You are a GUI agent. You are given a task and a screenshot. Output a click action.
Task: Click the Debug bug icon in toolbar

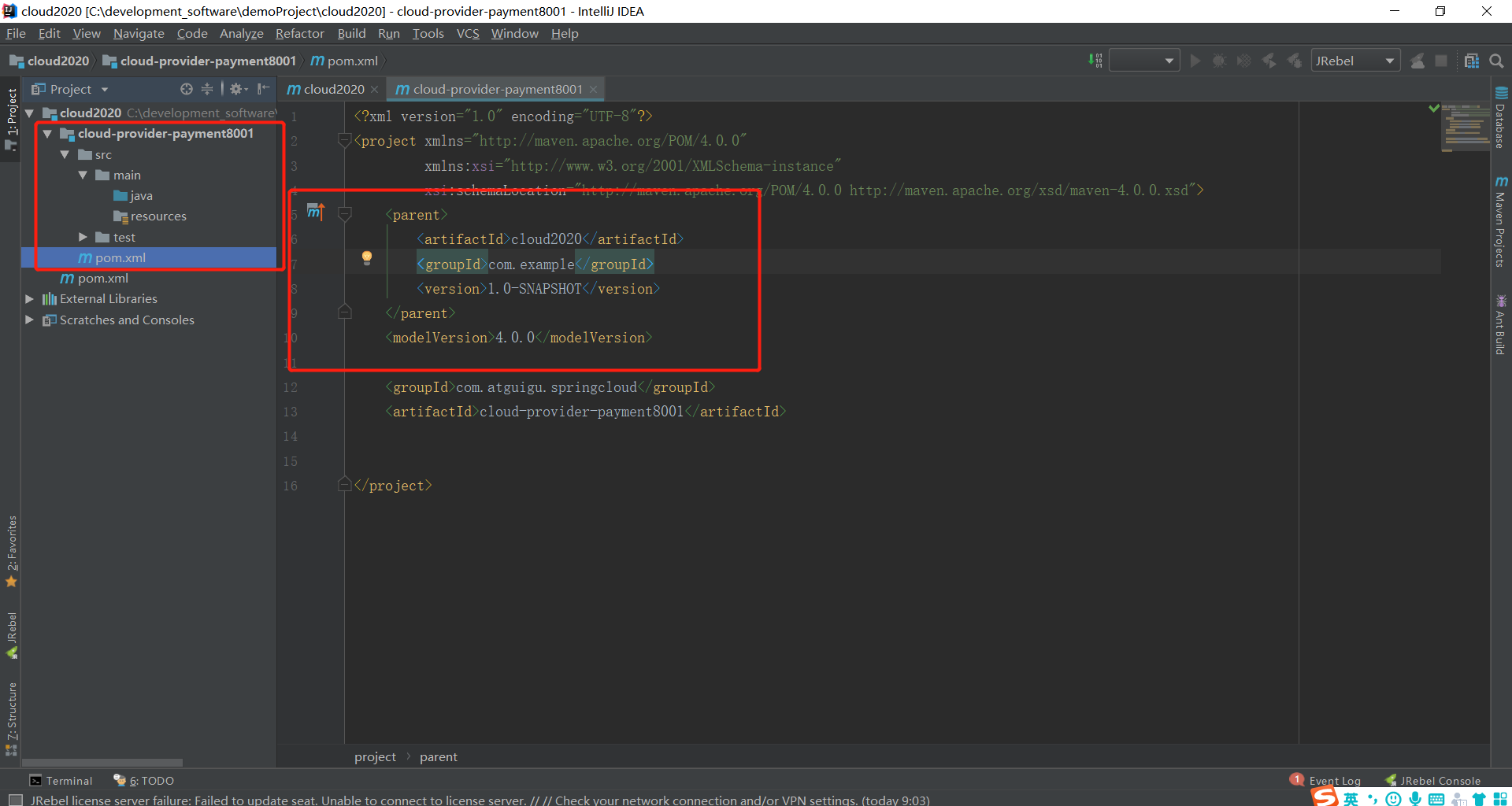tap(1219, 61)
